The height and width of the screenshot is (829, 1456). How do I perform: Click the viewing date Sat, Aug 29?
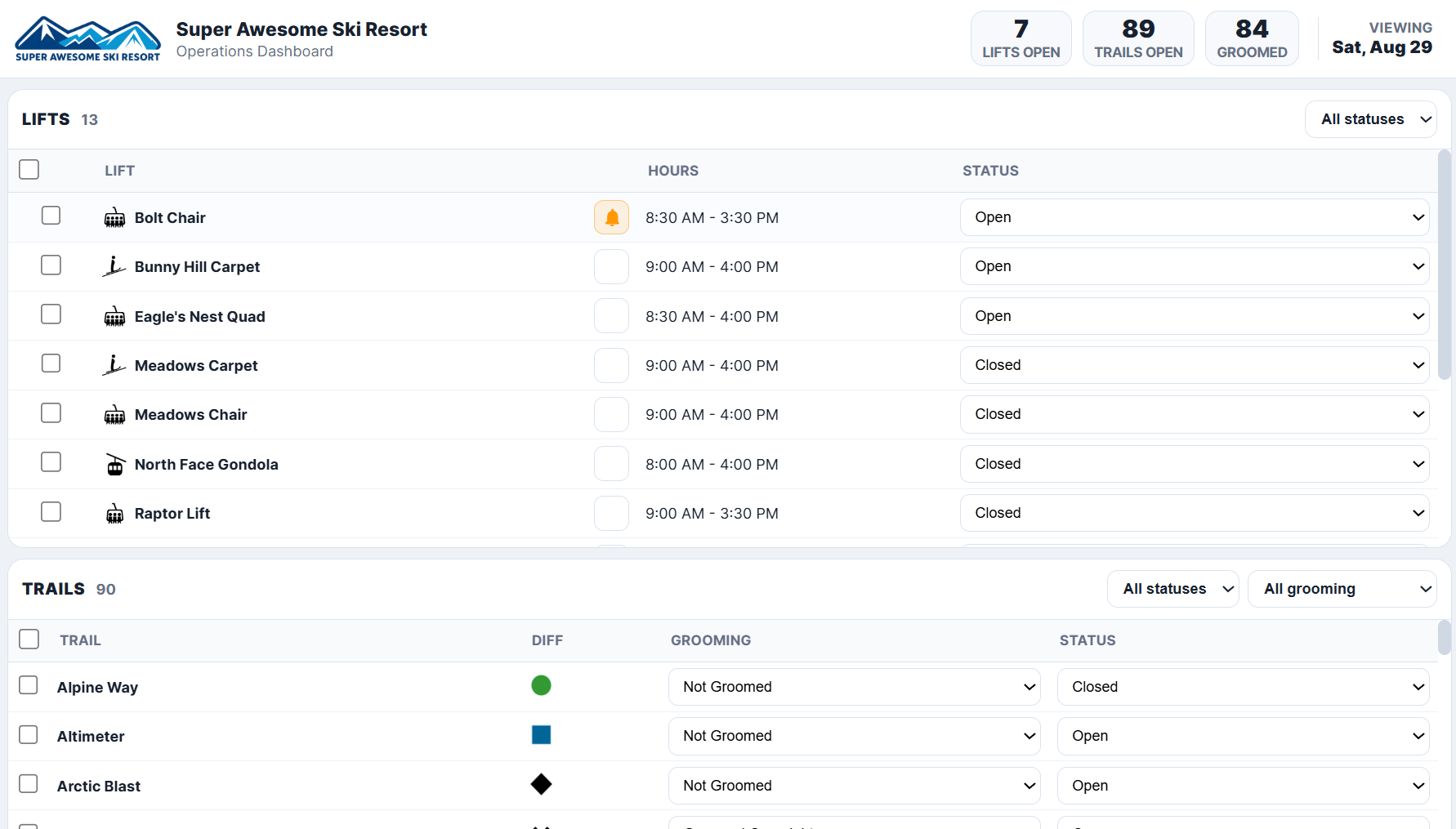[x=1382, y=47]
